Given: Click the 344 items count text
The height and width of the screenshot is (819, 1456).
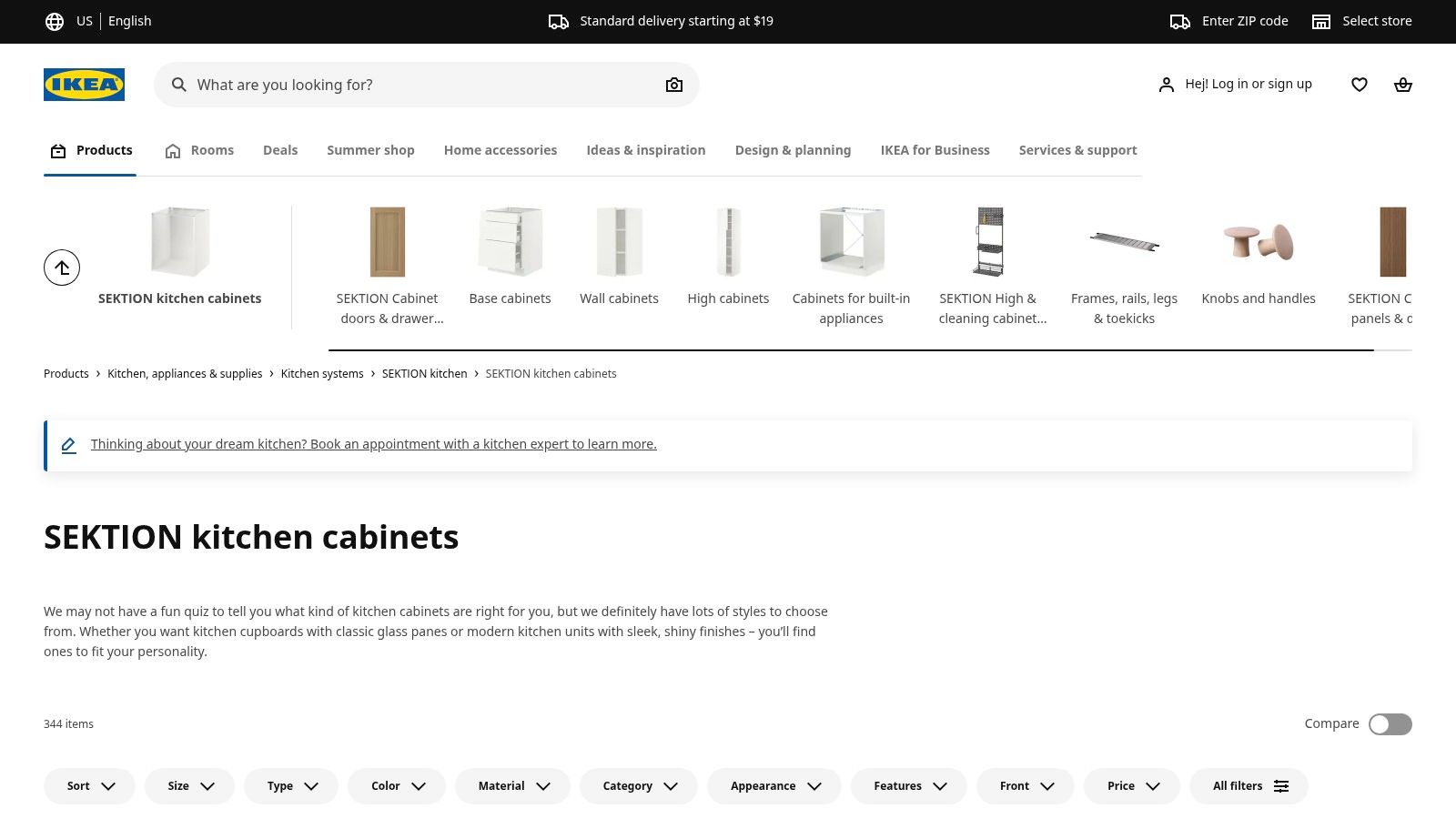Looking at the screenshot, I should 68,724.
